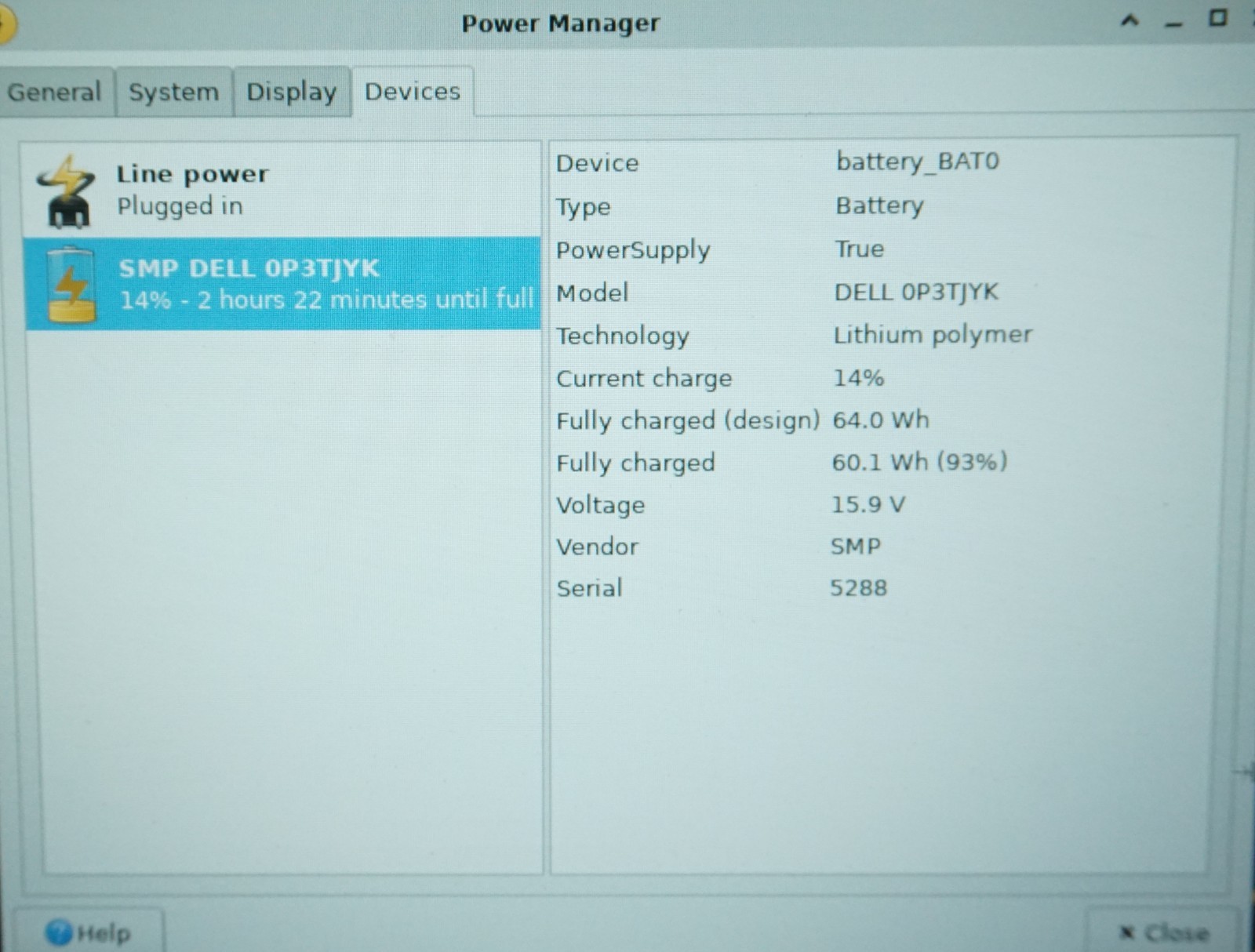Image resolution: width=1255 pixels, height=952 pixels.
Task: Click the Current charge value 14%
Action: point(858,378)
